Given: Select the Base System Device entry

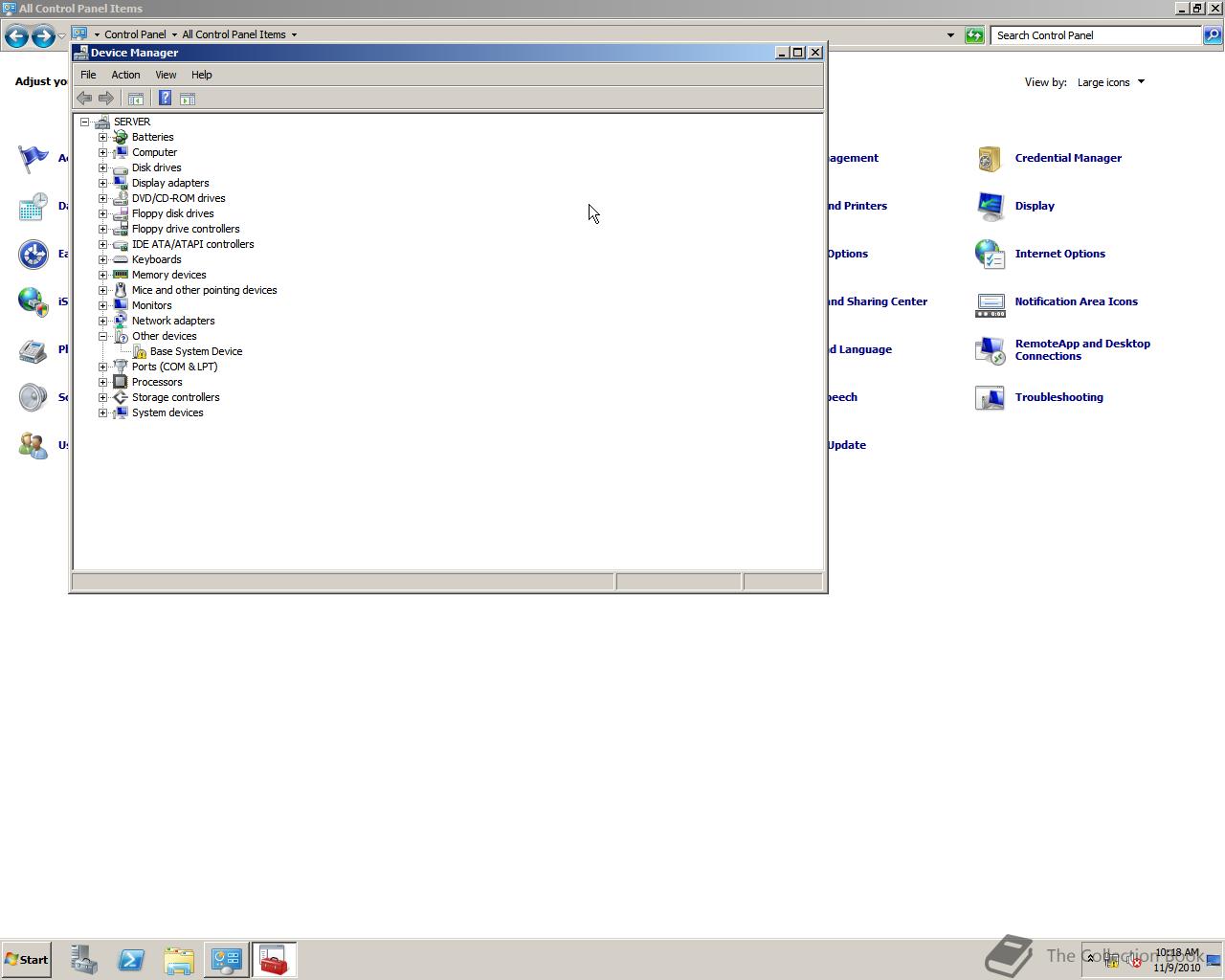Looking at the screenshot, I should 196,351.
